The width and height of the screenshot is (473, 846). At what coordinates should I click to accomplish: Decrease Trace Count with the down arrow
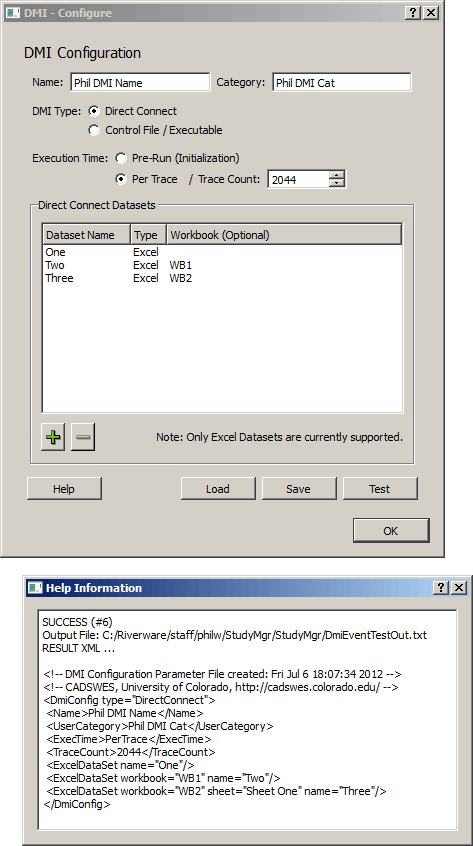(x=337, y=183)
